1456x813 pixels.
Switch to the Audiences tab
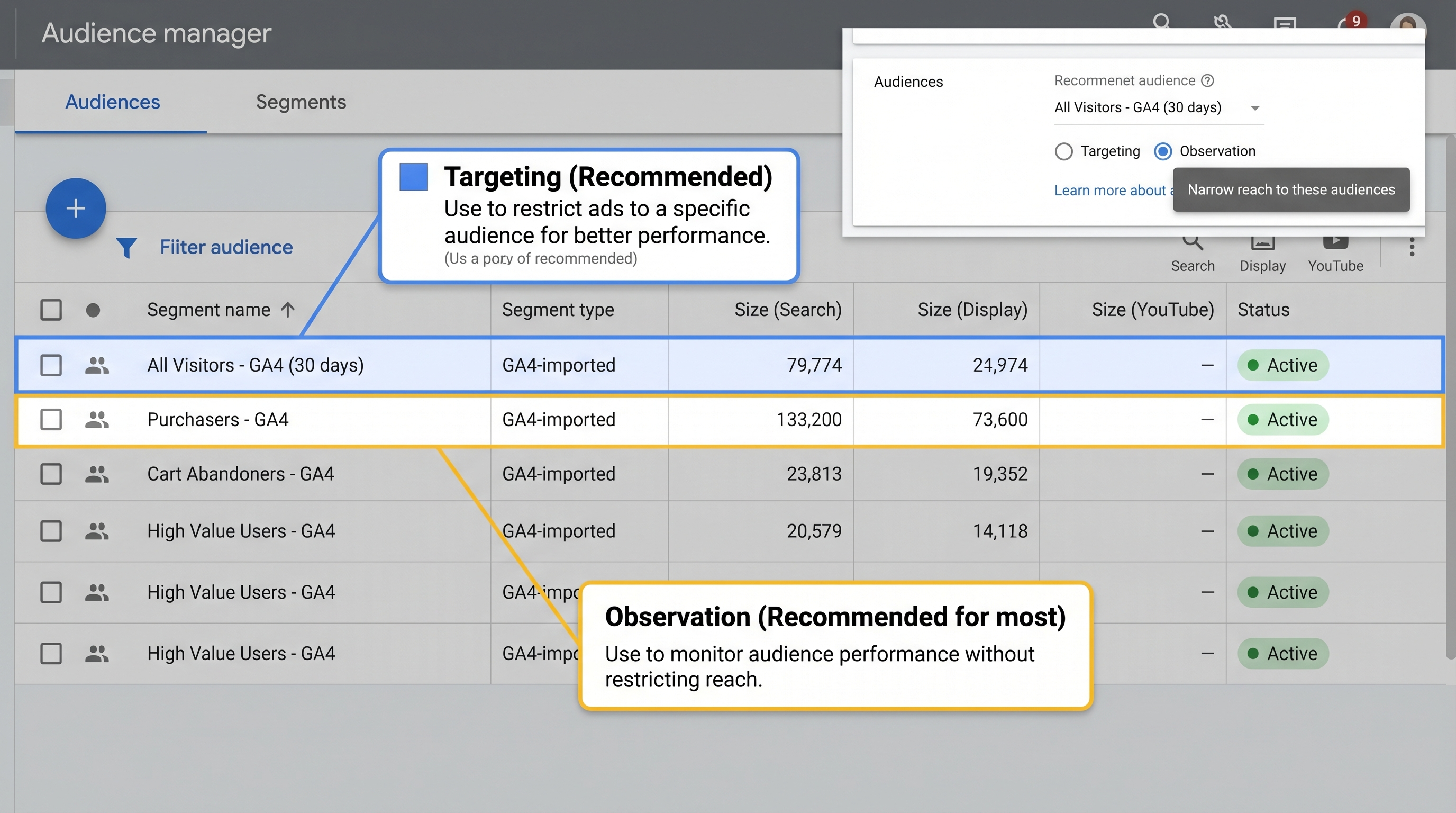point(113,102)
